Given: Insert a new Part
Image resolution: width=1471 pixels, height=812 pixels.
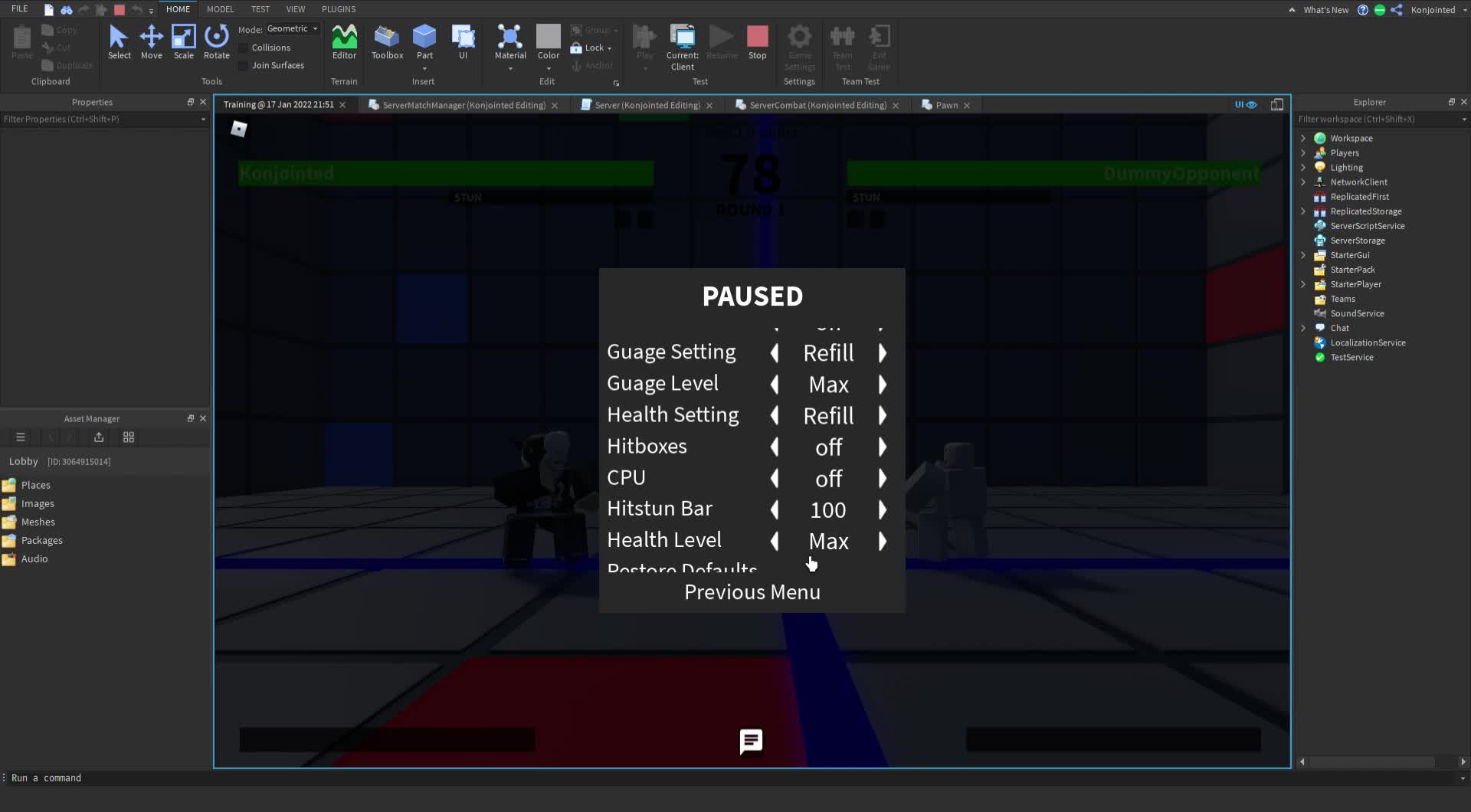Looking at the screenshot, I should point(424,38).
